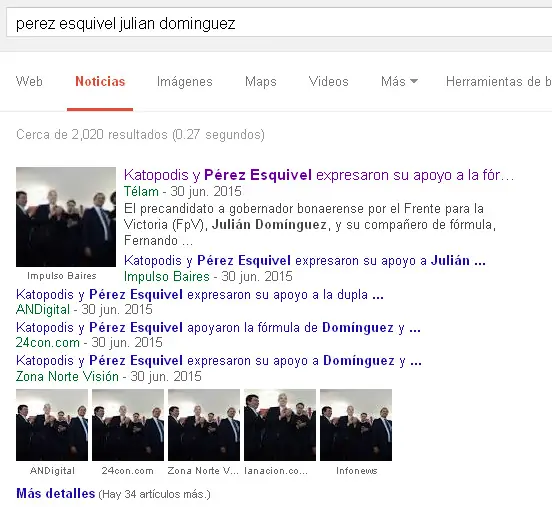Screen dimensions: 552x507
Task: Open the 24con.com image thumbnail
Action: click(x=128, y=425)
